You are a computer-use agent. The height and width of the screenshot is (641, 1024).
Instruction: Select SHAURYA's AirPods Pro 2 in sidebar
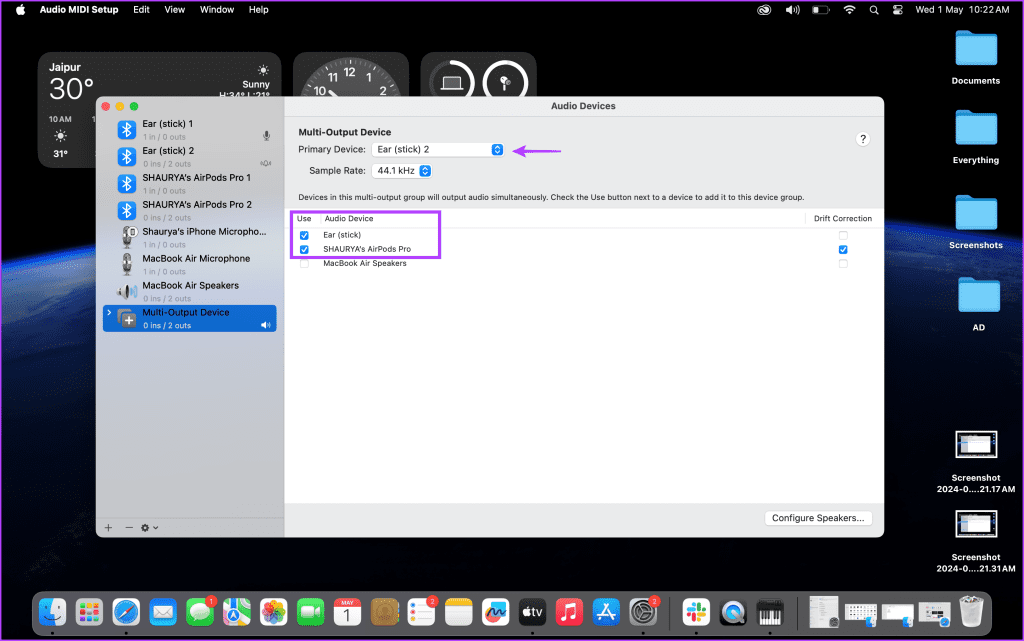[189, 210]
